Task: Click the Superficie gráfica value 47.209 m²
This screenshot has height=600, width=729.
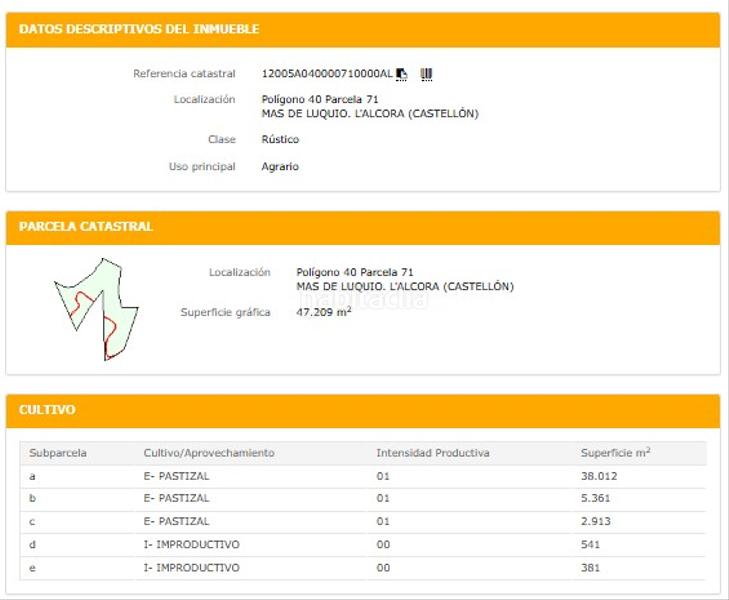Action: (x=323, y=312)
